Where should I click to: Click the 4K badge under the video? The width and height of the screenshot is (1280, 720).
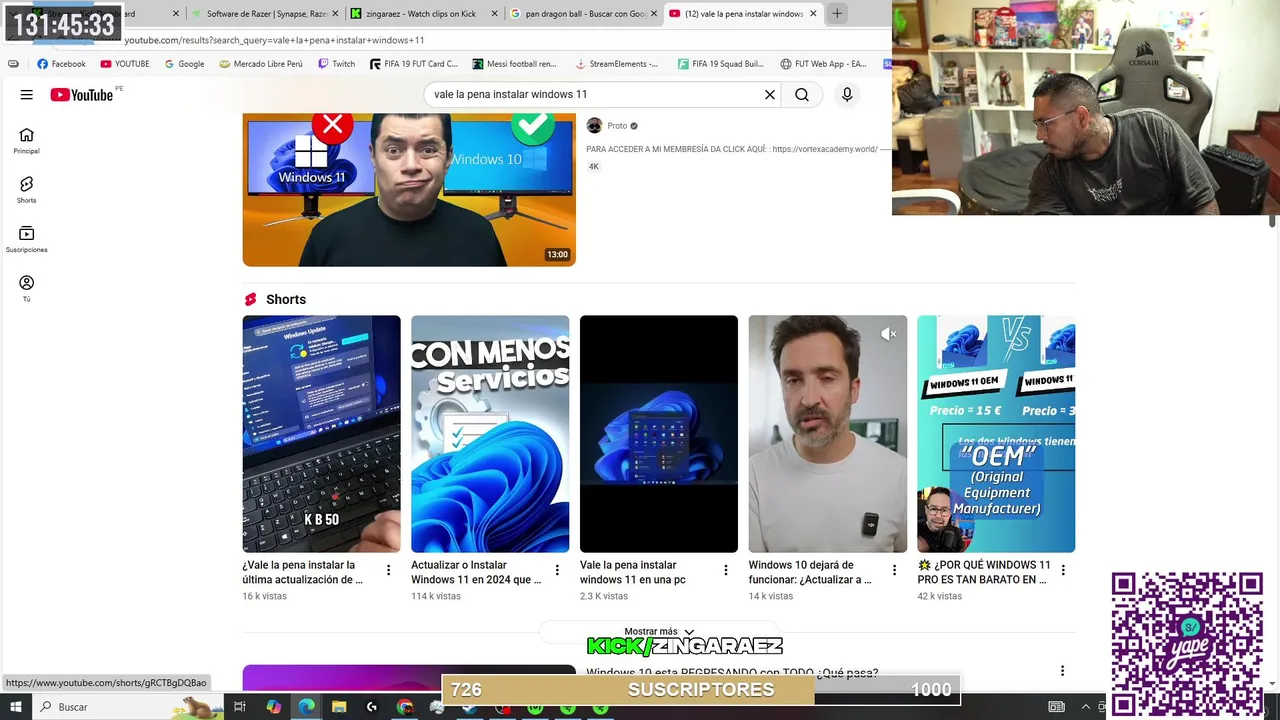point(594,167)
